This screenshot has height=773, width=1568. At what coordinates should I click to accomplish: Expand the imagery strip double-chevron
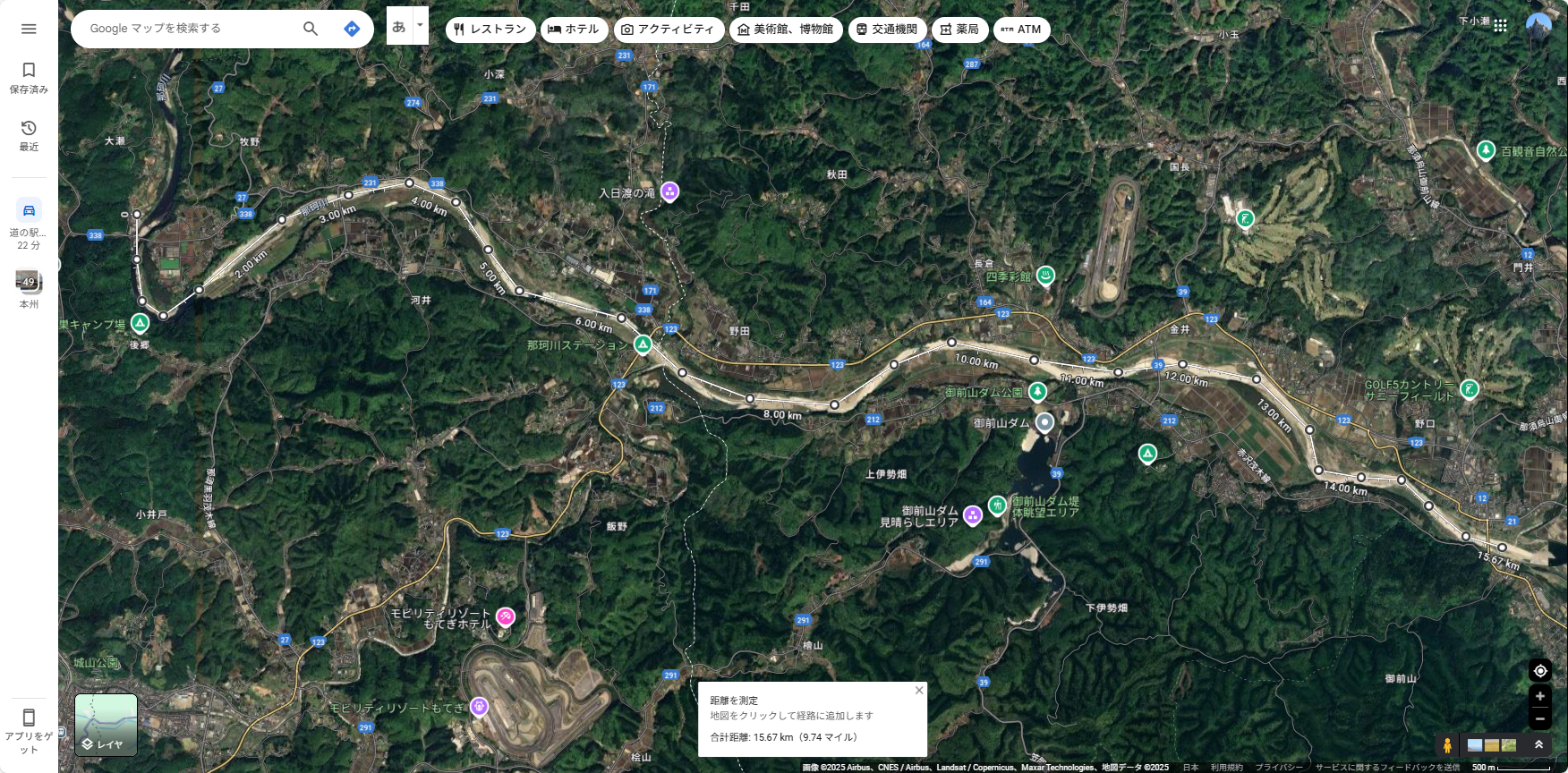[1538, 744]
